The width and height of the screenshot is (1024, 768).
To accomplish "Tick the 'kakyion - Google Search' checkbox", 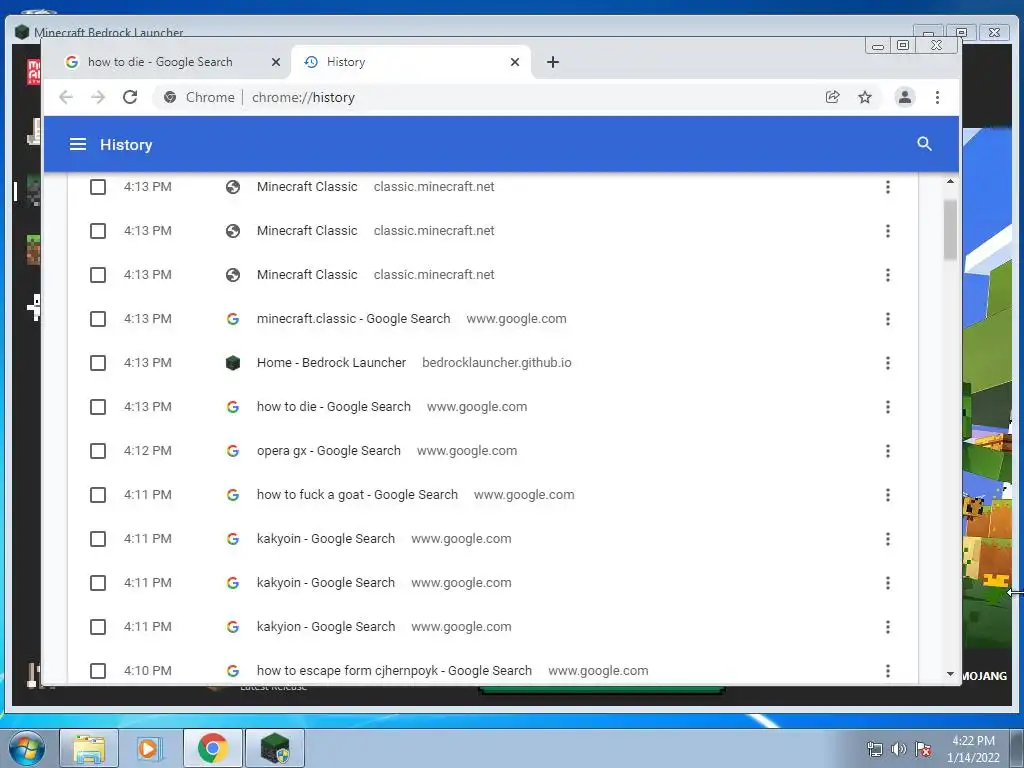I will (98, 627).
